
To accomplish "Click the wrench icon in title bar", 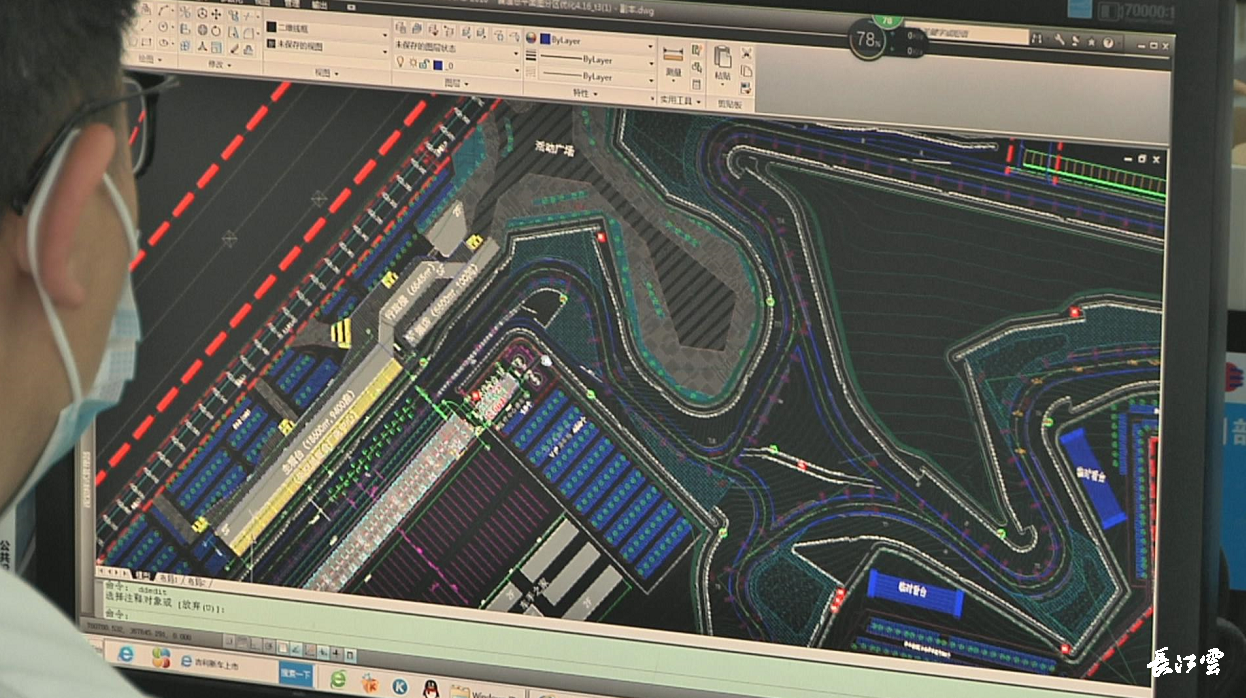I will coord(1060,39).
